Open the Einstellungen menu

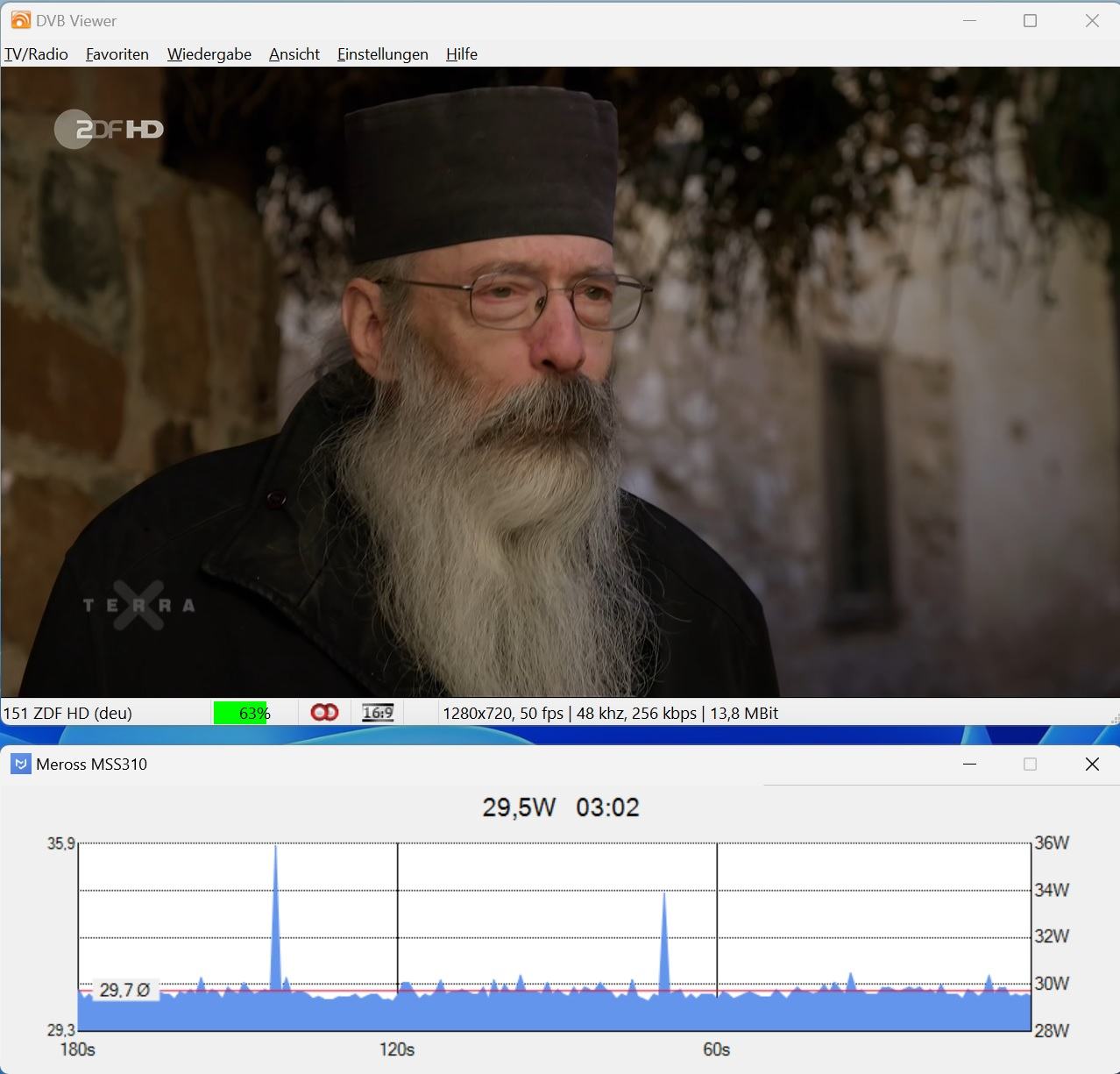point(383,54)
